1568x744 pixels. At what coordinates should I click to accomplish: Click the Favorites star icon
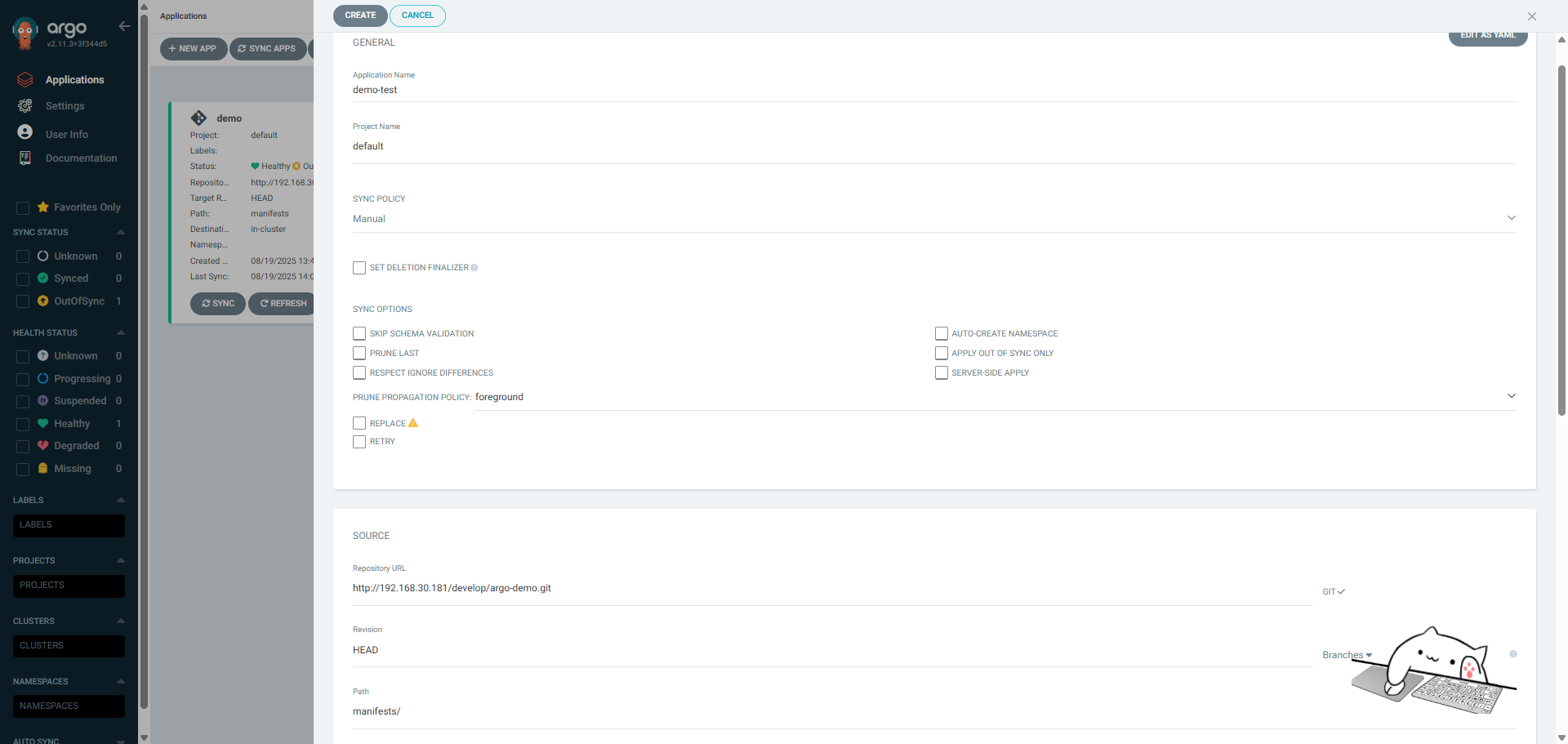(43, 207)
